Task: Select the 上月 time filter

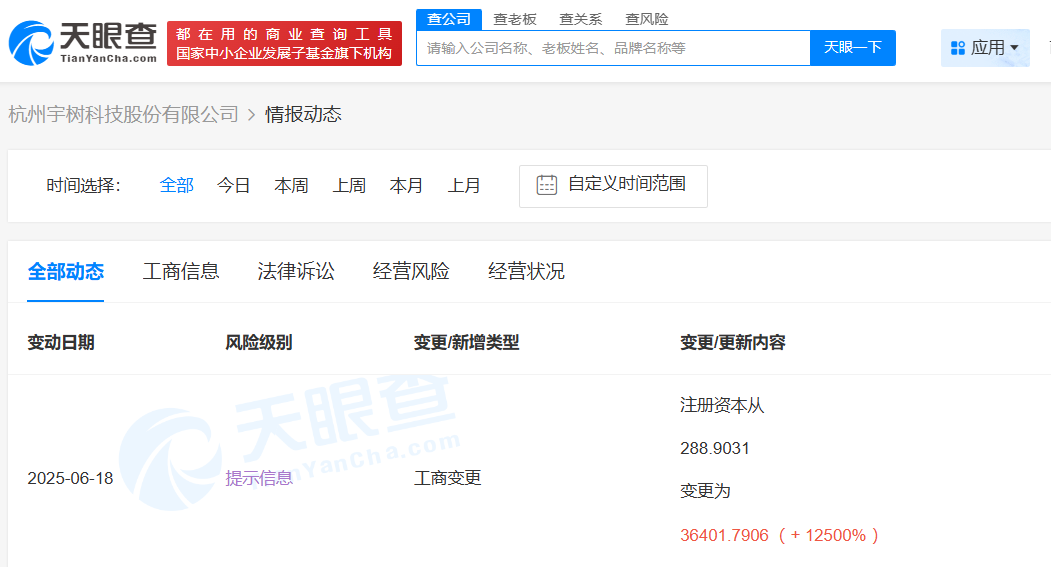Action: [463, 185]
